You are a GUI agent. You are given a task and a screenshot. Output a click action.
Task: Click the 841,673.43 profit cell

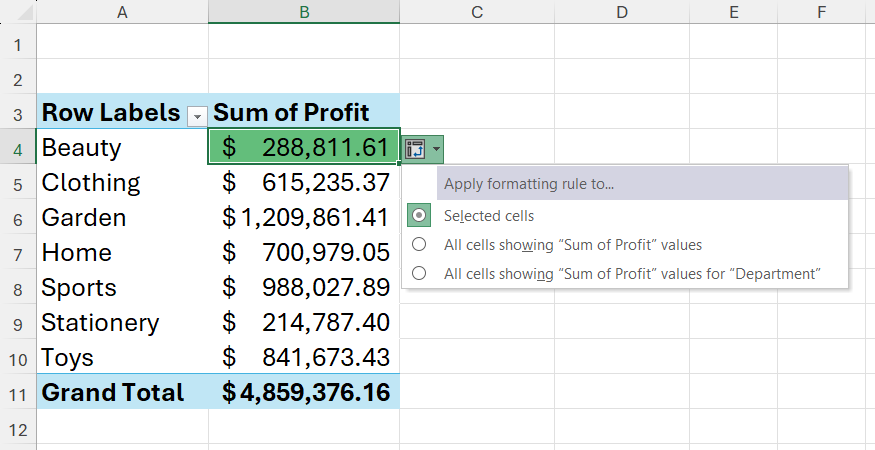point(304,356)
